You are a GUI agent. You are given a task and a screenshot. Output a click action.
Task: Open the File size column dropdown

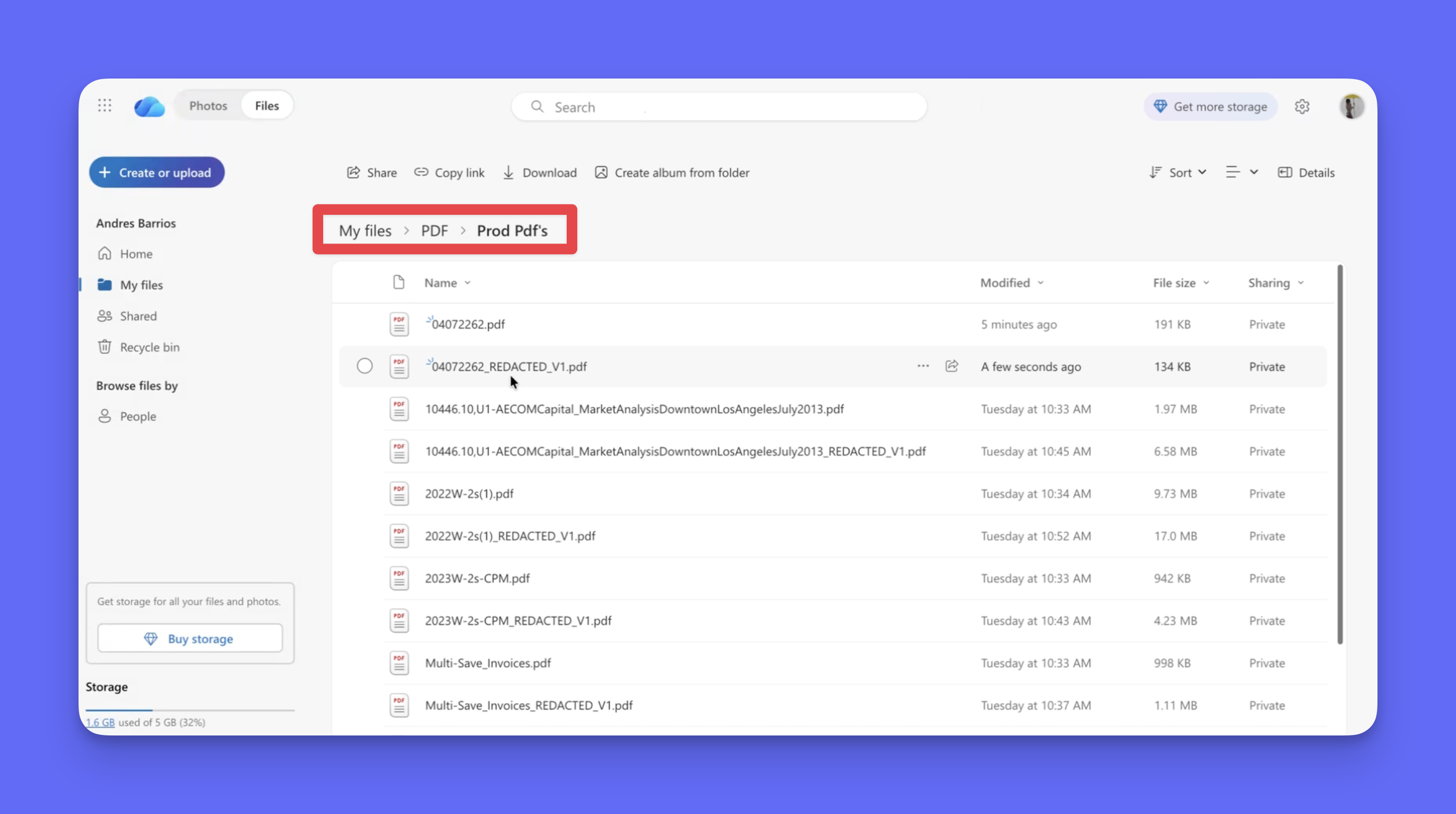1181,283
